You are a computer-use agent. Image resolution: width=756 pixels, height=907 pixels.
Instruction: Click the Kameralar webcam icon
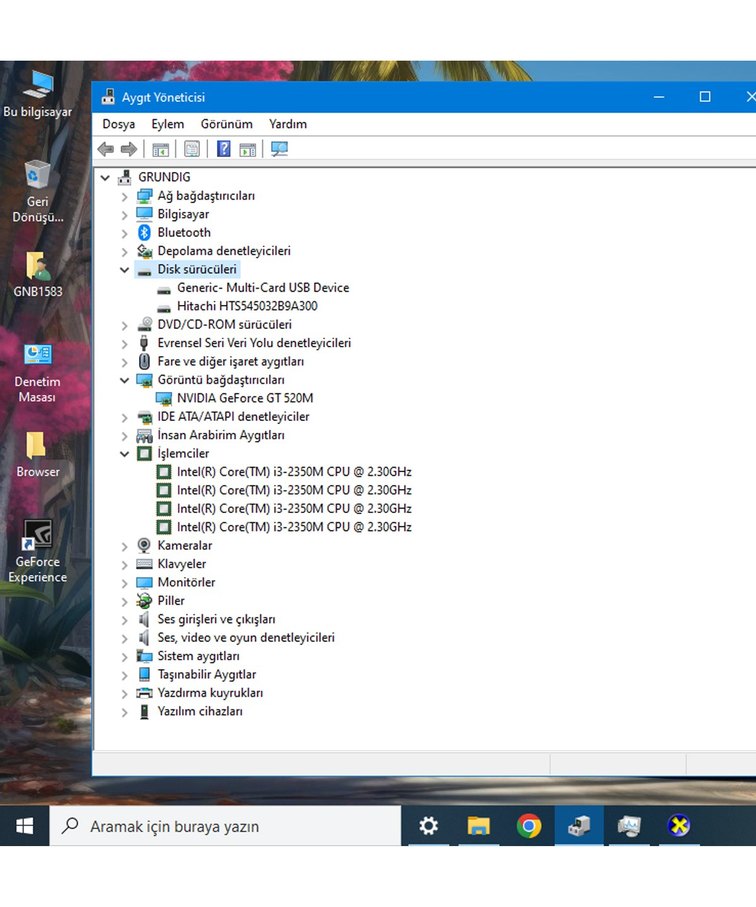144,545
